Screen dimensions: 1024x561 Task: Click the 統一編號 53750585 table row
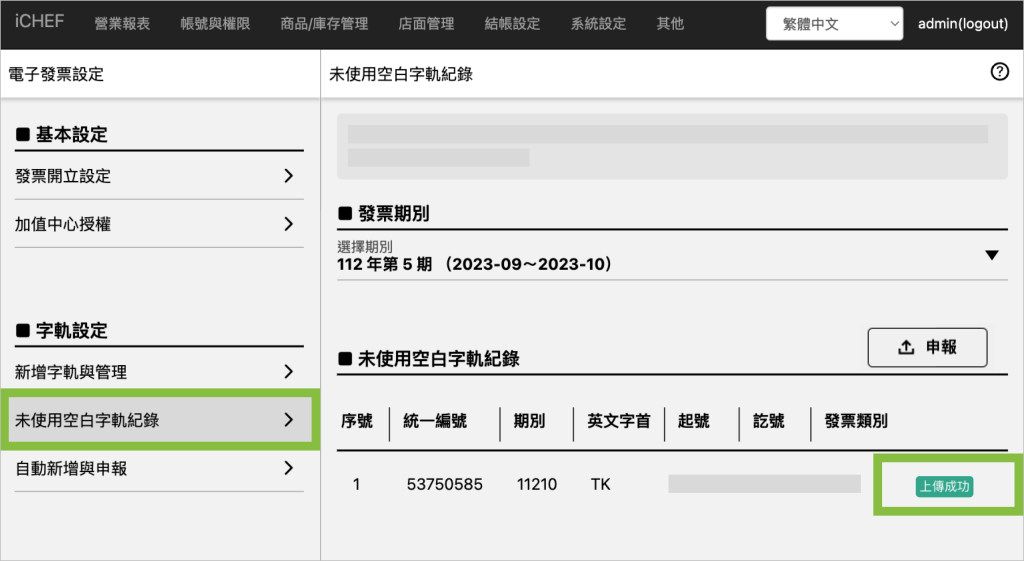444,485
